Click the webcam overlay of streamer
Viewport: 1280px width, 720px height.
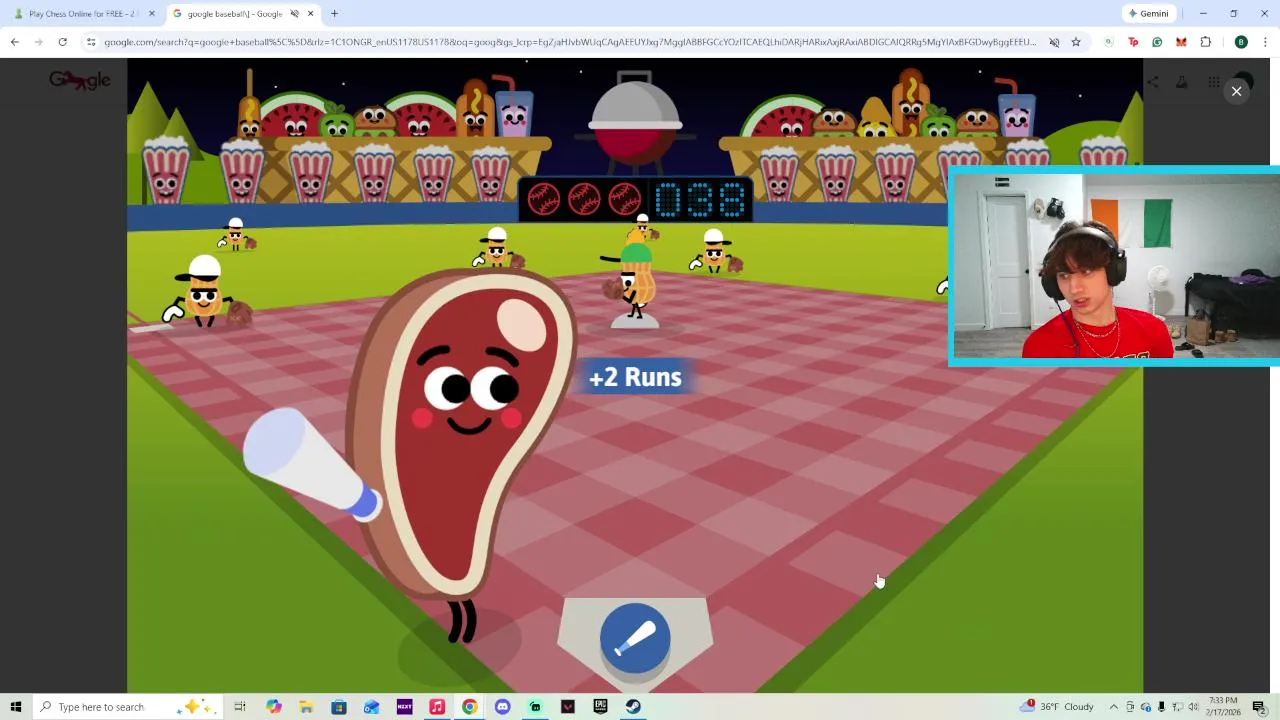1115,266
